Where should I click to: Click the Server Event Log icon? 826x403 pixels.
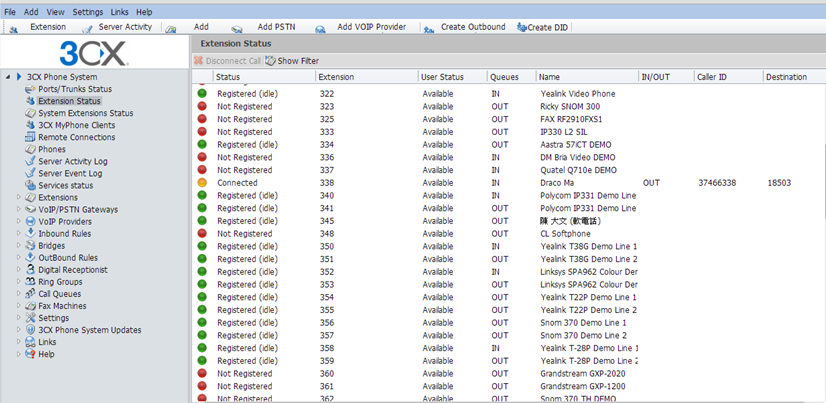[x=30, y=174]
